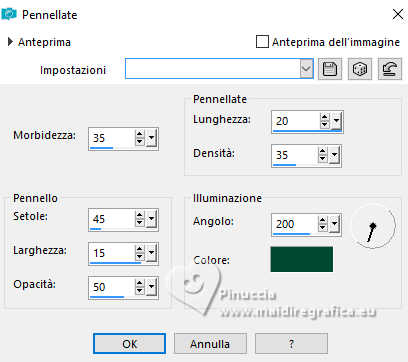Click the Pennellate app icon in title bar

pyautogui.click(x=9, y=14)
